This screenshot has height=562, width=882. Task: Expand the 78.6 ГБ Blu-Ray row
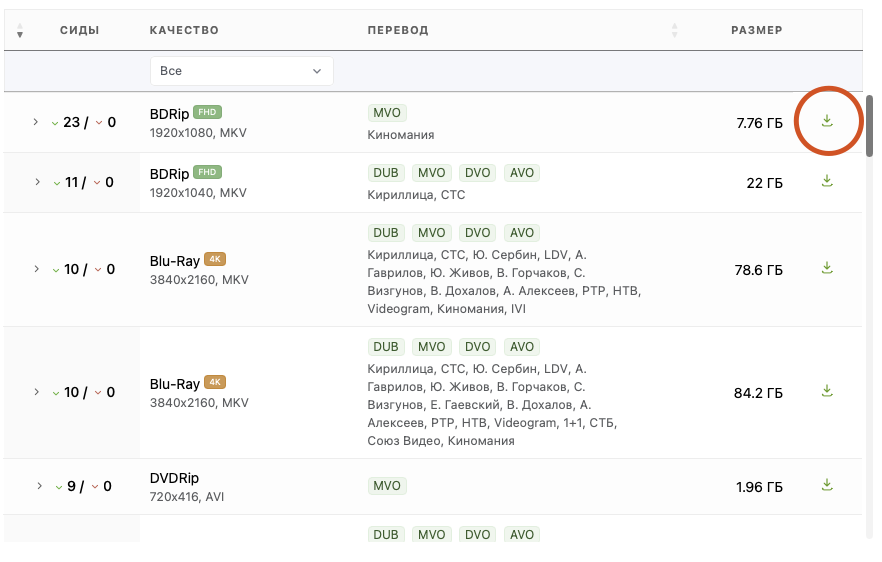pos(37,269)
